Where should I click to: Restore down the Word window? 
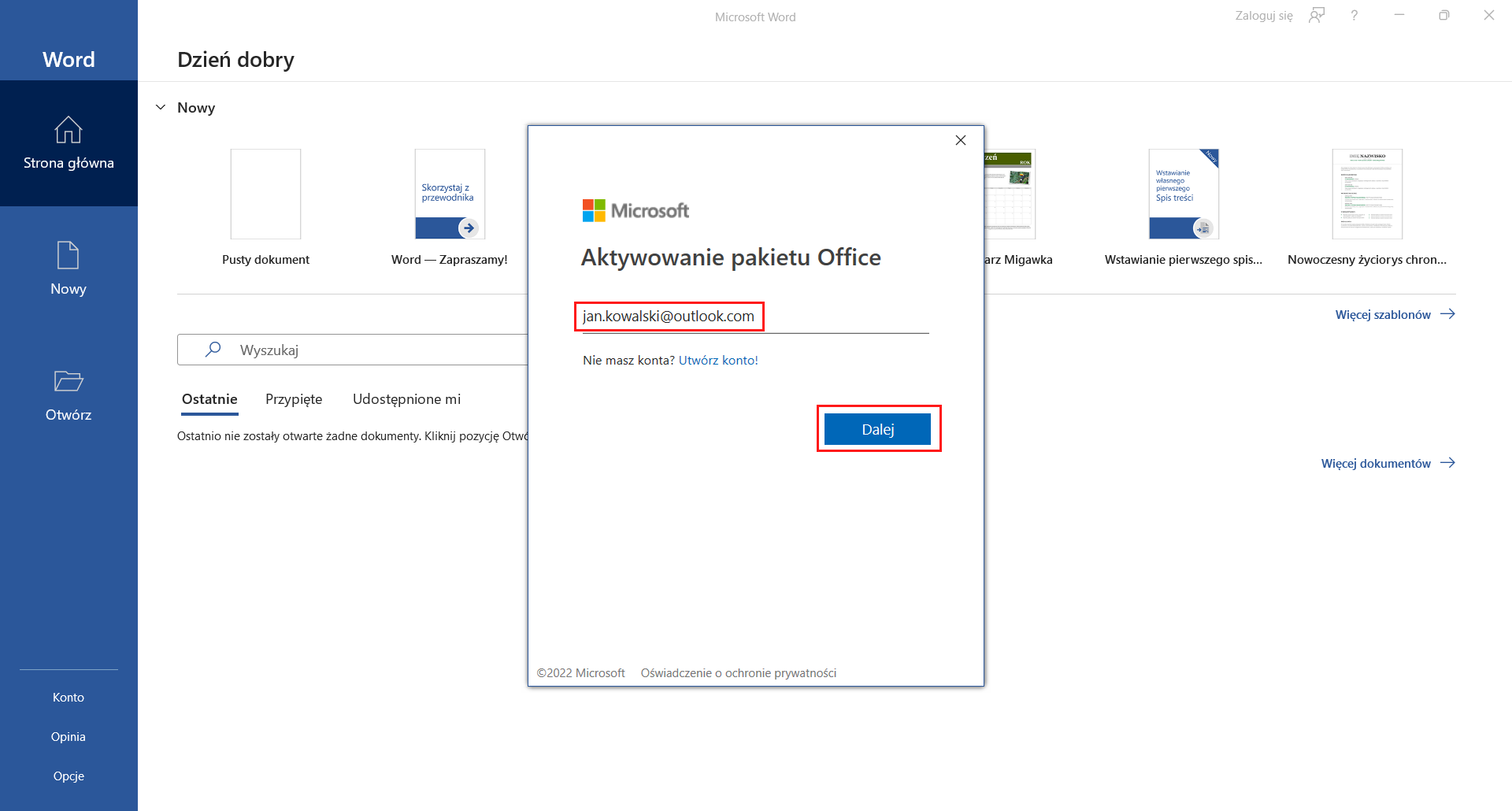pos(1443,15)
